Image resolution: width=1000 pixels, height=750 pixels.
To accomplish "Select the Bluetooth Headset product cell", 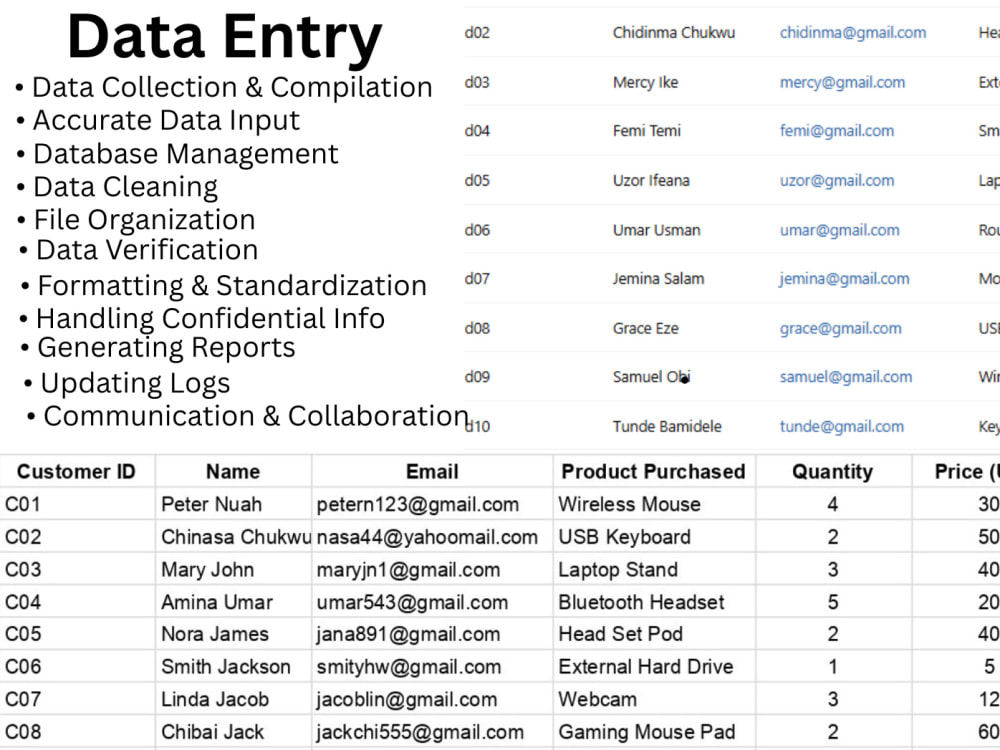I will click(654, 602).
